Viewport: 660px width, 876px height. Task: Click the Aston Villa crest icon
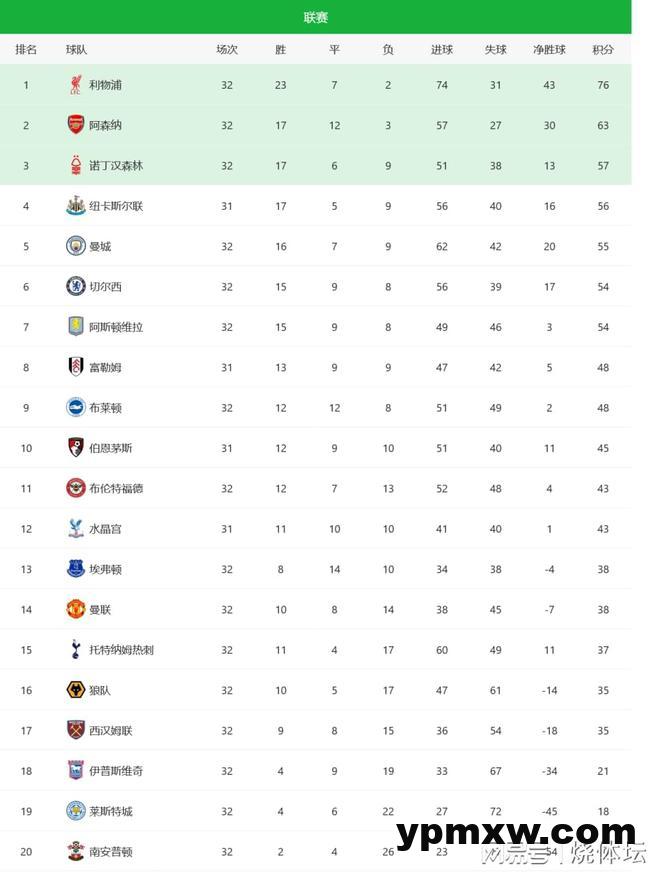coord(75,327)
